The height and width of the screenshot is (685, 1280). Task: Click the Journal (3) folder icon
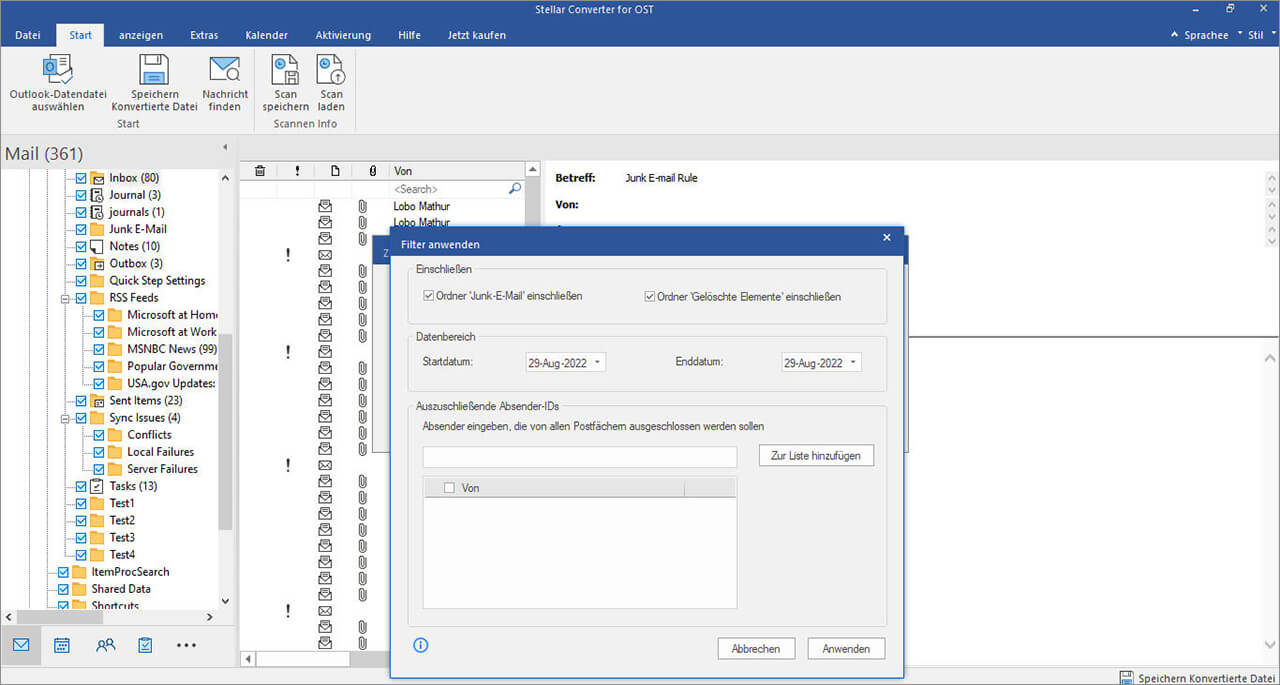pos(98,195)
